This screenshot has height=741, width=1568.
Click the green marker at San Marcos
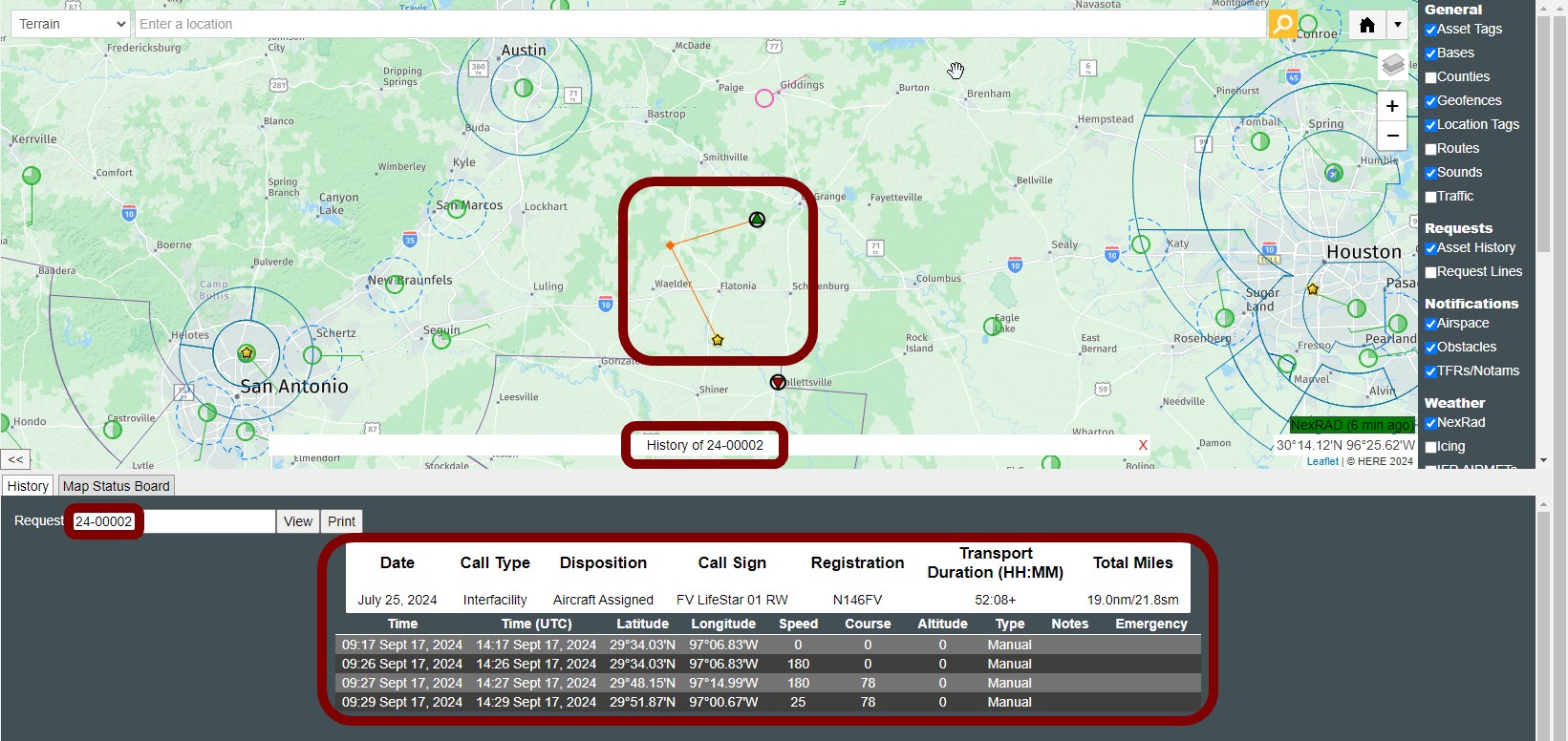click(x=457, y=209)
